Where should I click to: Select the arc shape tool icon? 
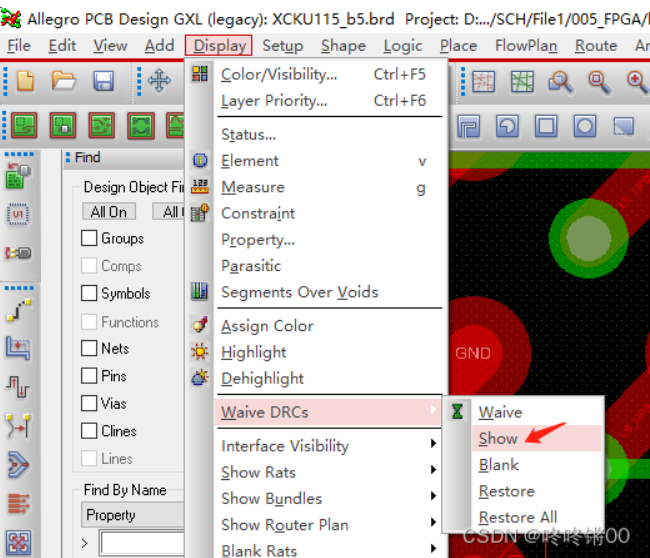click(x=508, y=126)
